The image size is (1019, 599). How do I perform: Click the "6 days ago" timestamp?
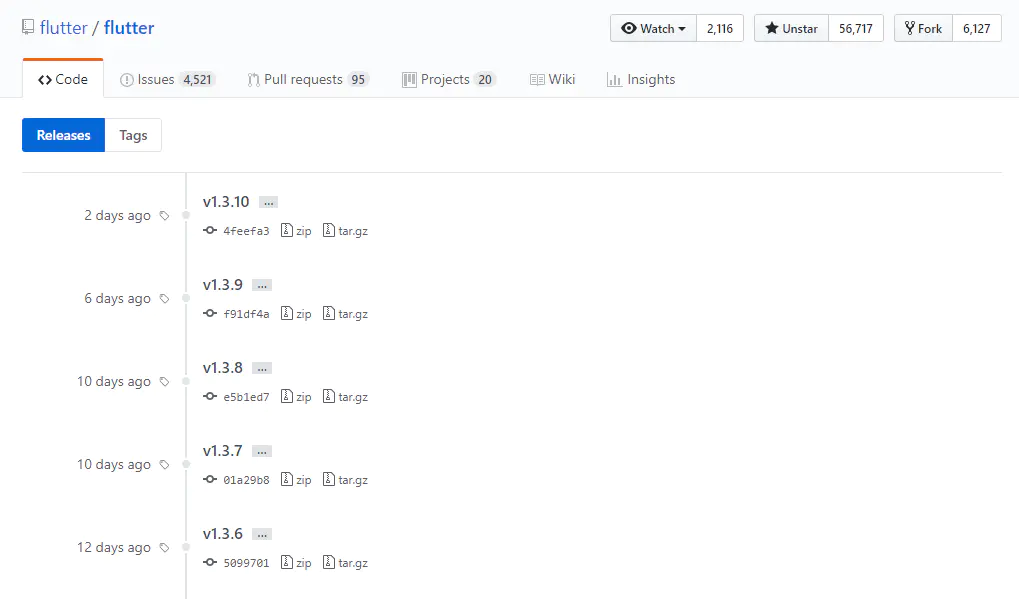pyautogui.click(x=117, y=299)
